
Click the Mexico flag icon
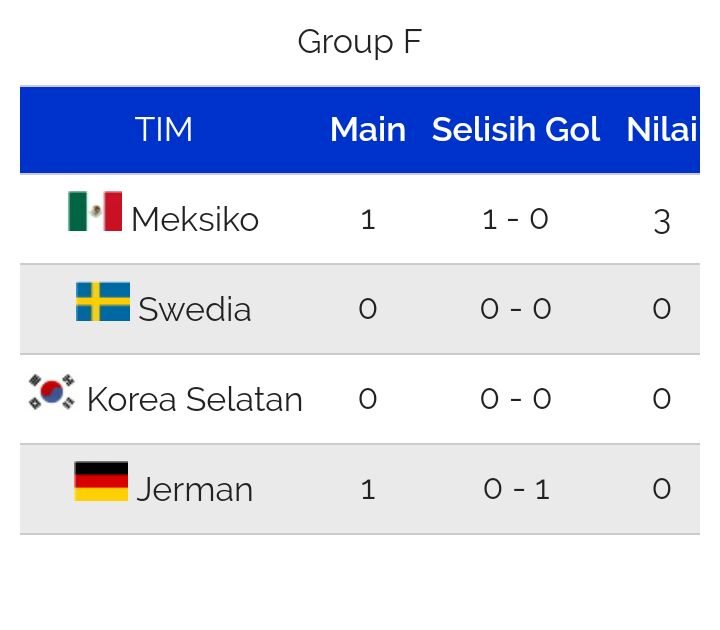click(x=95, y=211)
